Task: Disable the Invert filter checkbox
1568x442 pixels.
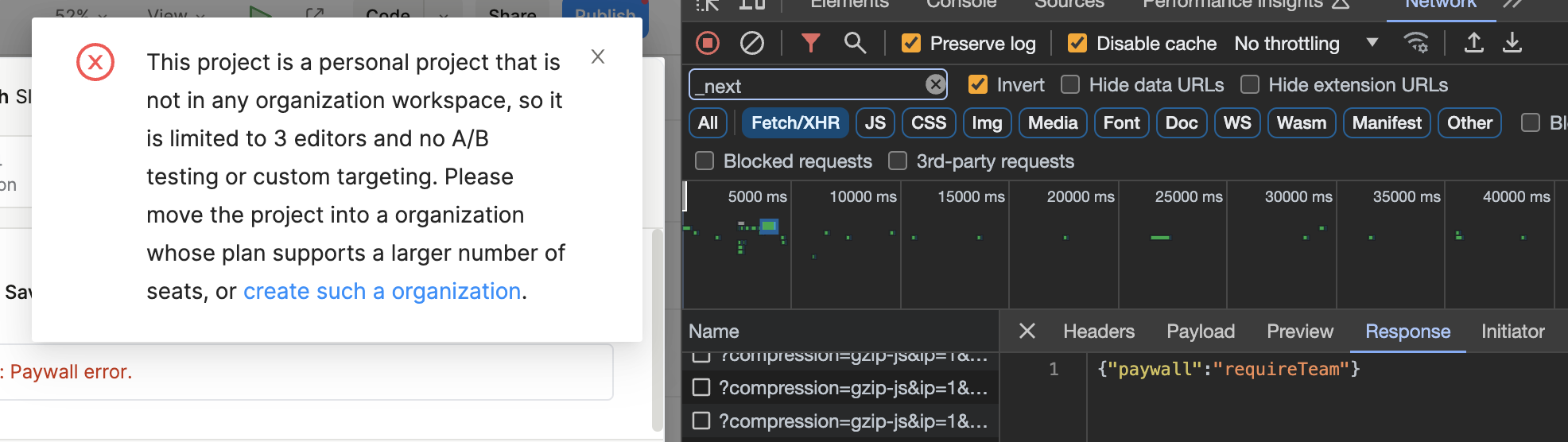Action: coord(978,84)
